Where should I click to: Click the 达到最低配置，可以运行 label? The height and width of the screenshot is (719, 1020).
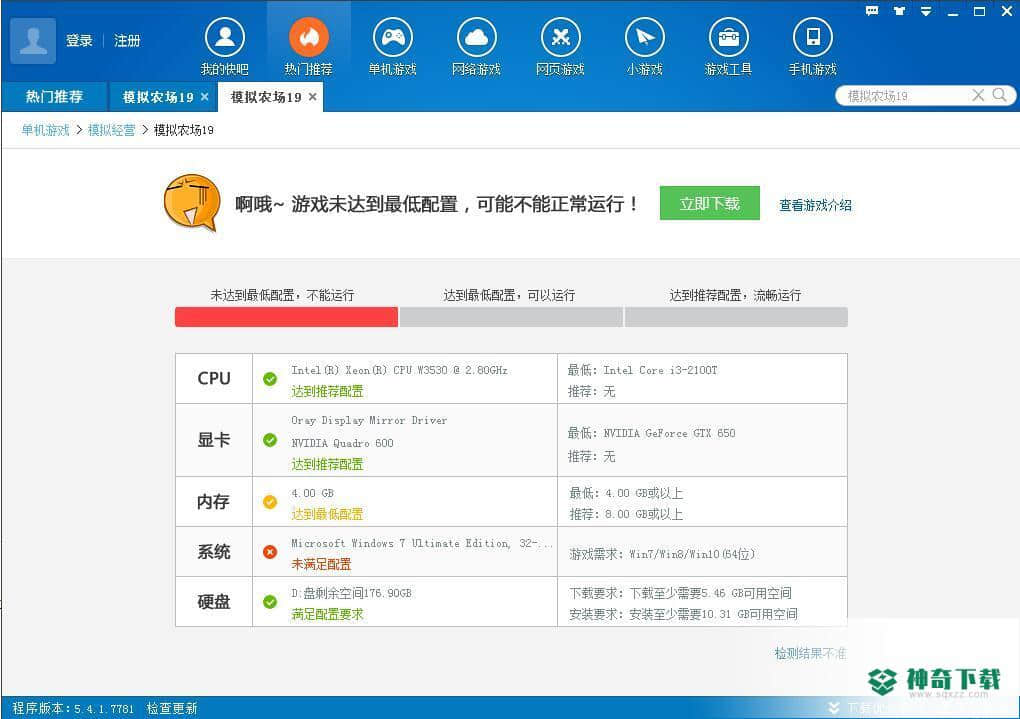coord(509,295)
